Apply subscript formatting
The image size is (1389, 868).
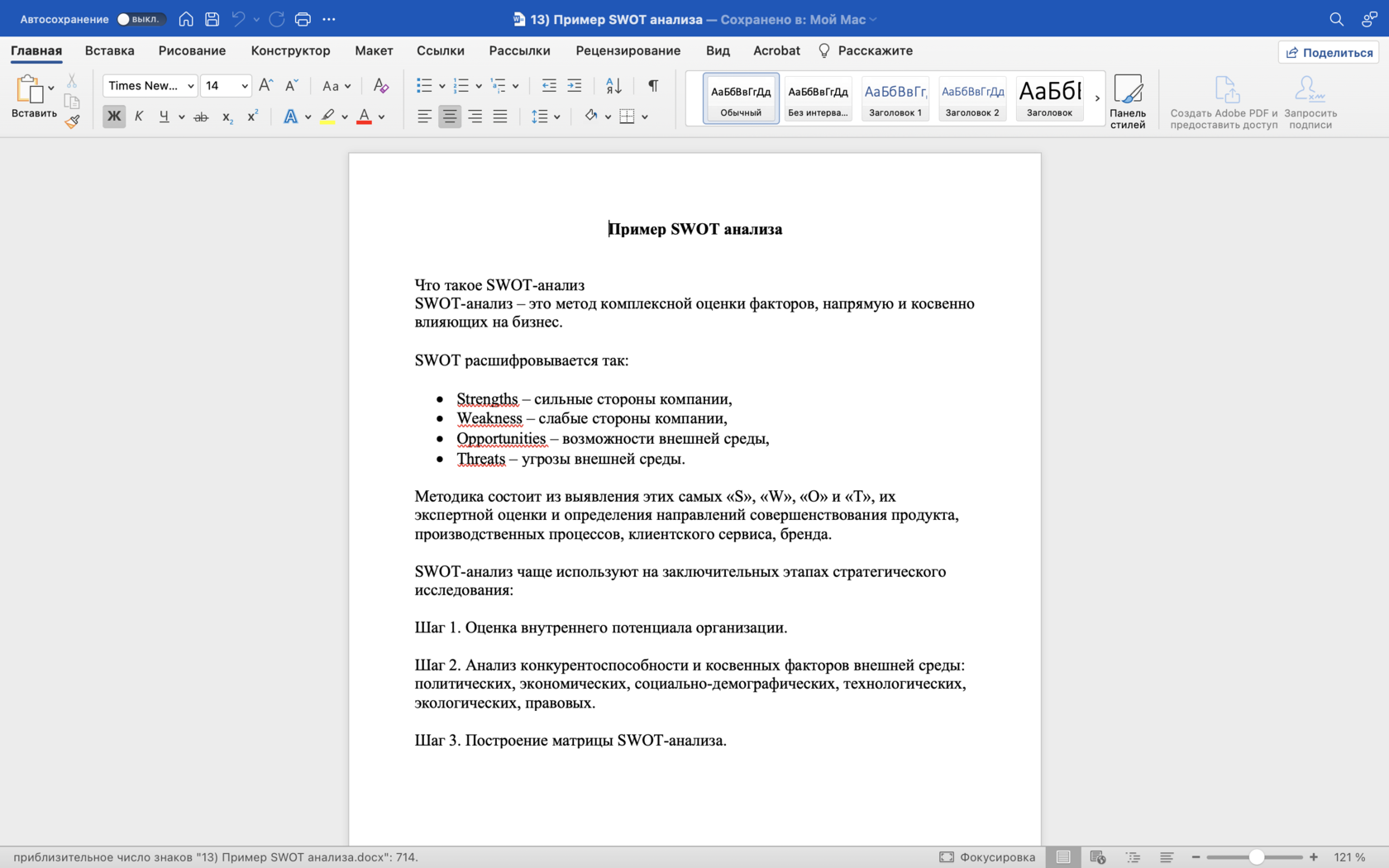pyautogui.click(x=227, y=117)
